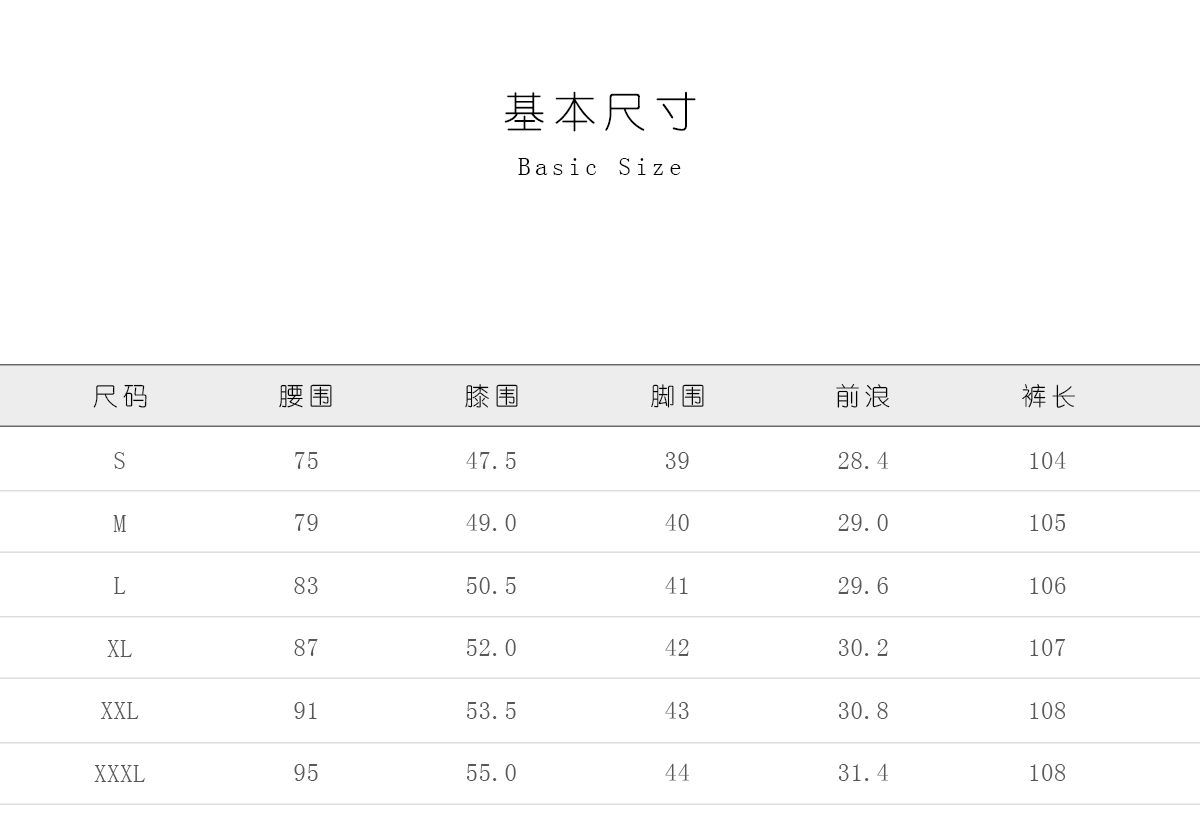Select the XXL size row label
1200x832 pixels.
120,711
